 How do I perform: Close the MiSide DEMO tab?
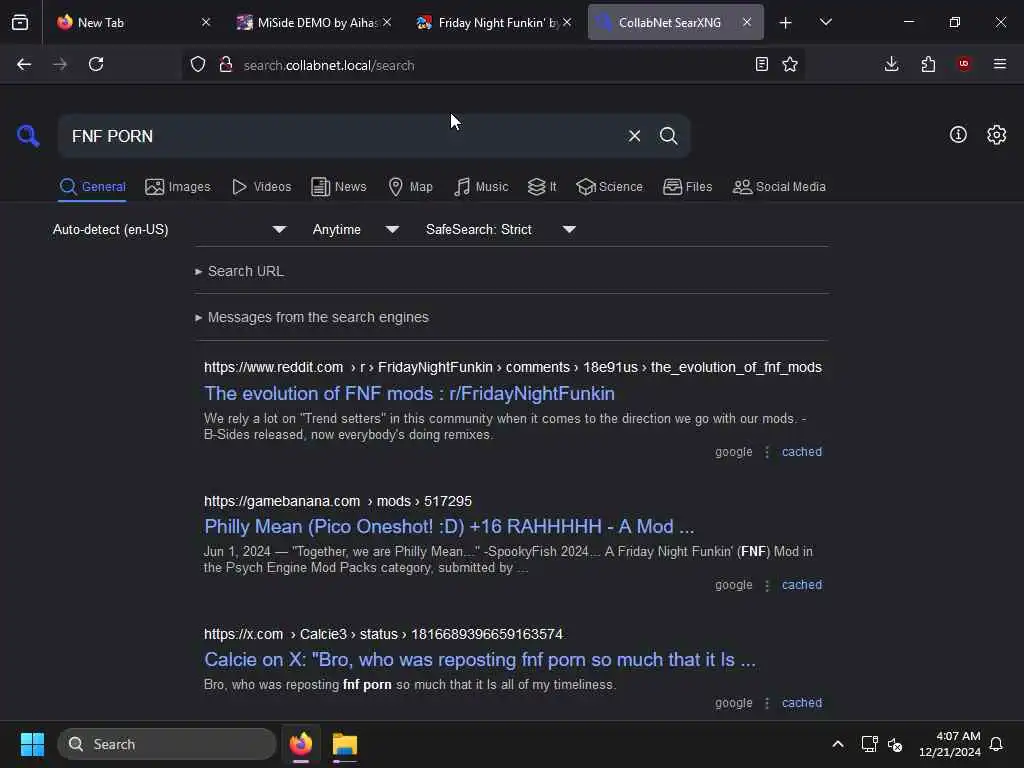387,23
